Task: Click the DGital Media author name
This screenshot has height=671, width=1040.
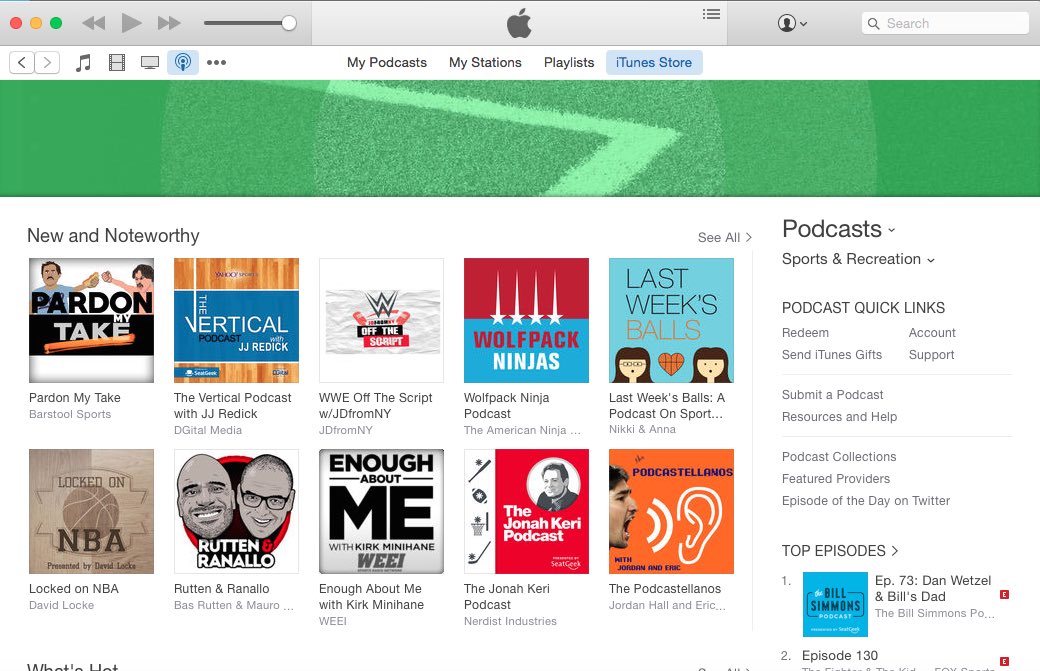Action: click(208, 430)
